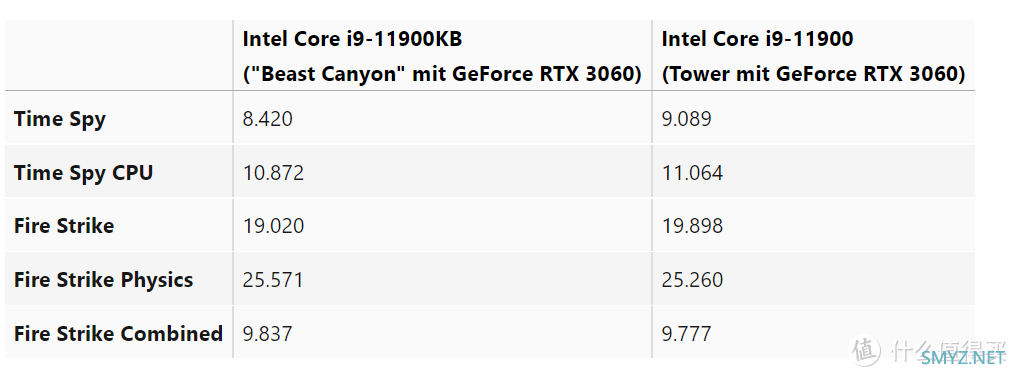Select the Time Spy row label
The height and width of the screenshot is (377, 1018).
coord(60,119)
